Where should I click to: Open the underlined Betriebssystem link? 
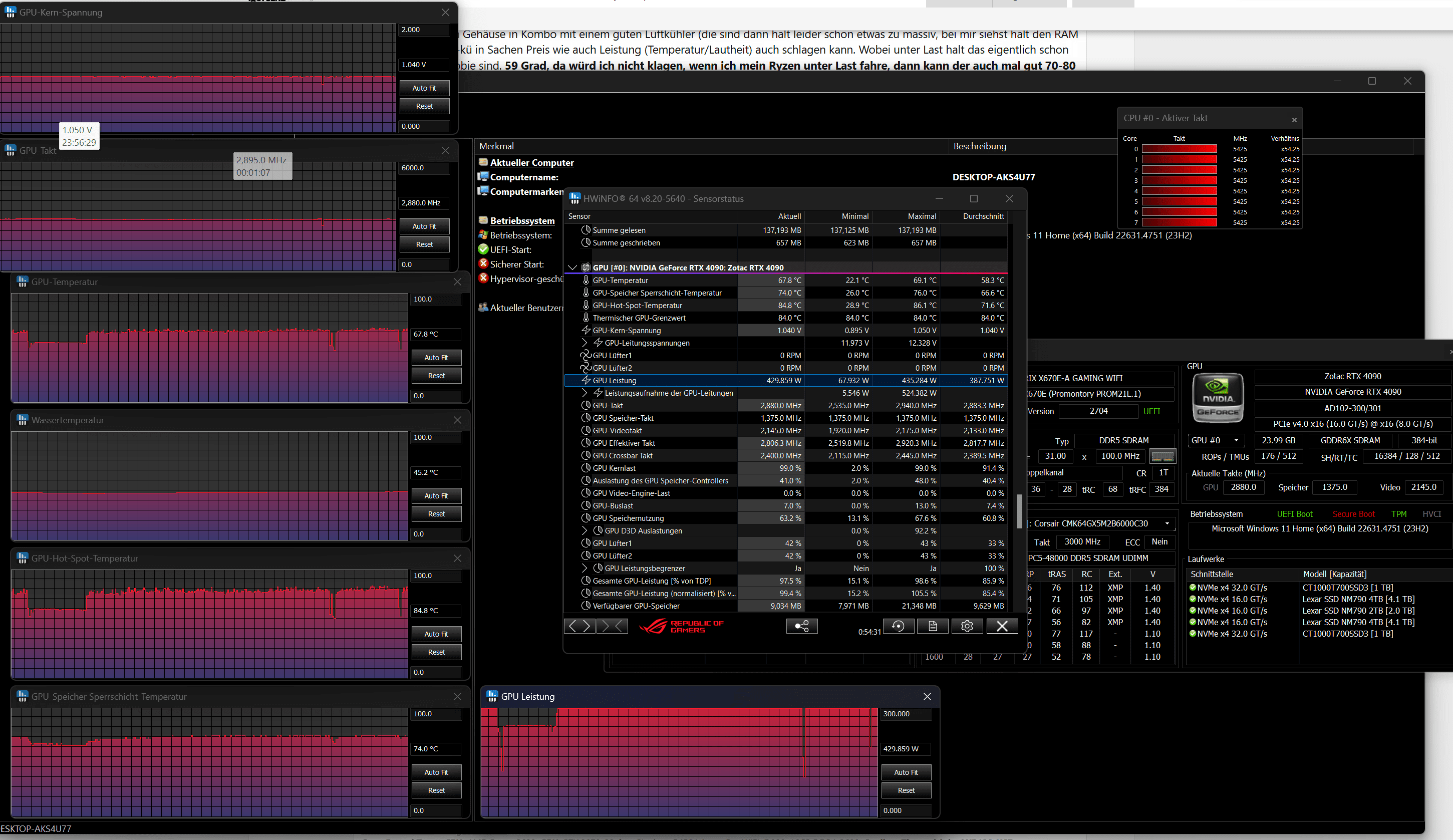click(x=522, y=220)
